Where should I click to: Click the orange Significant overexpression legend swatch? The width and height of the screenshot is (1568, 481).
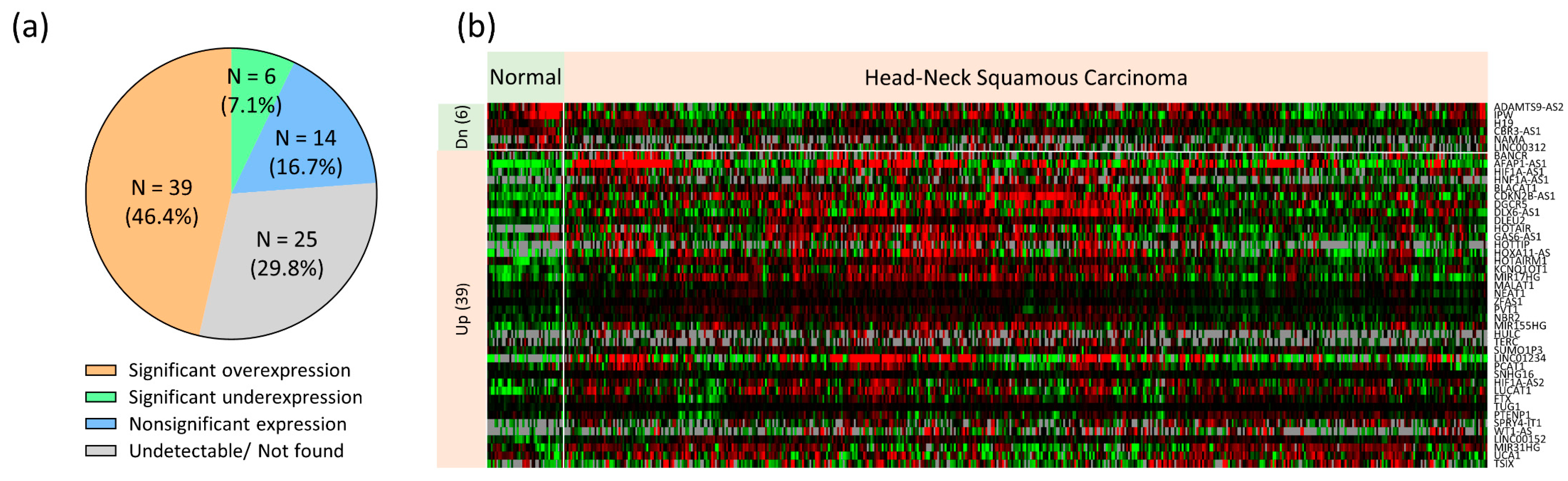100,370
